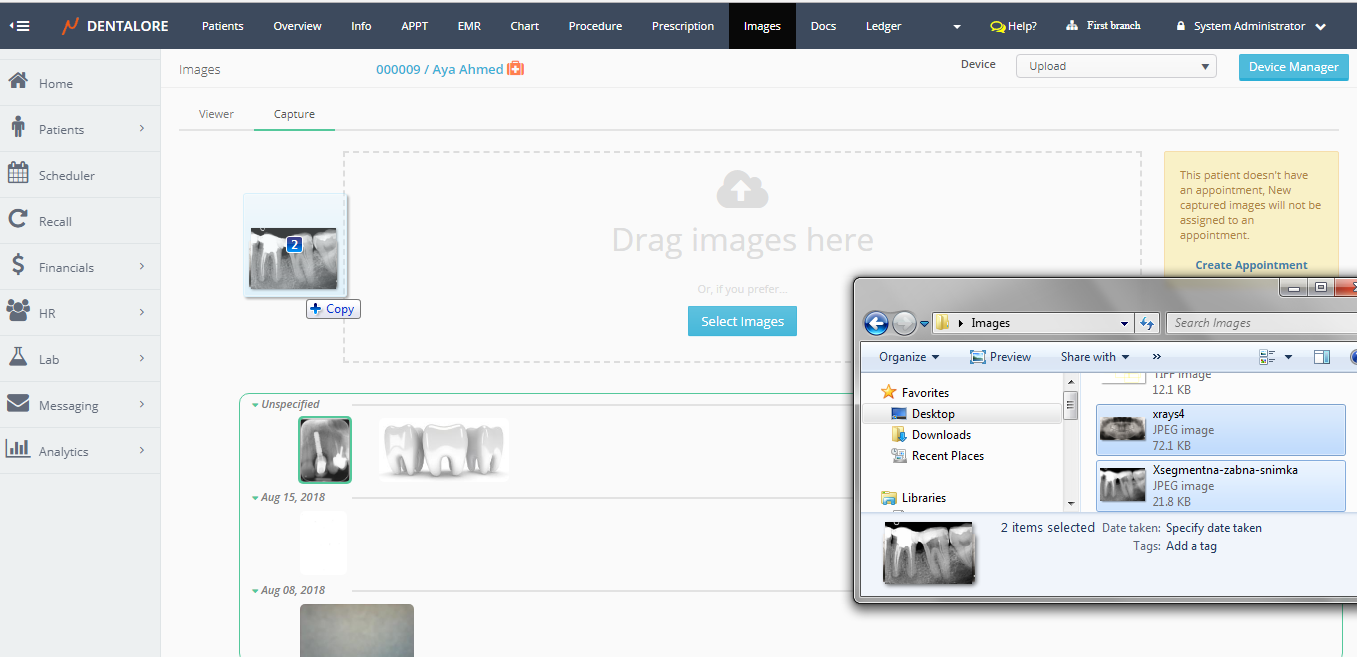Collapse the Aug 15, 2018 group

256,498
